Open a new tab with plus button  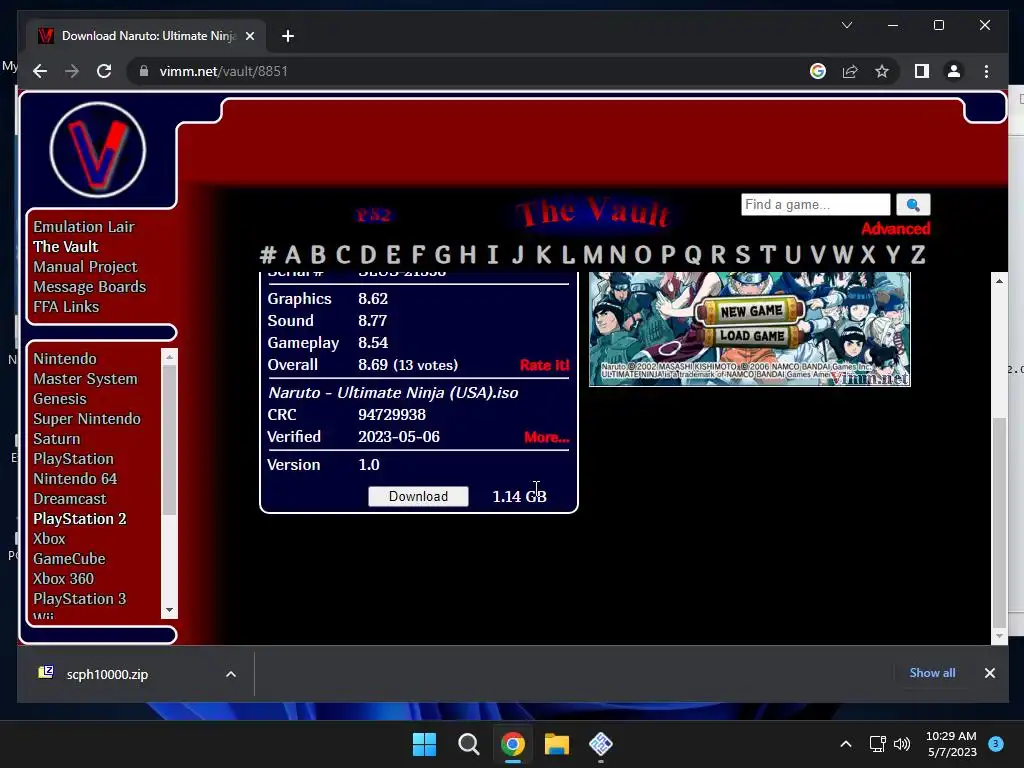[288, 36]
